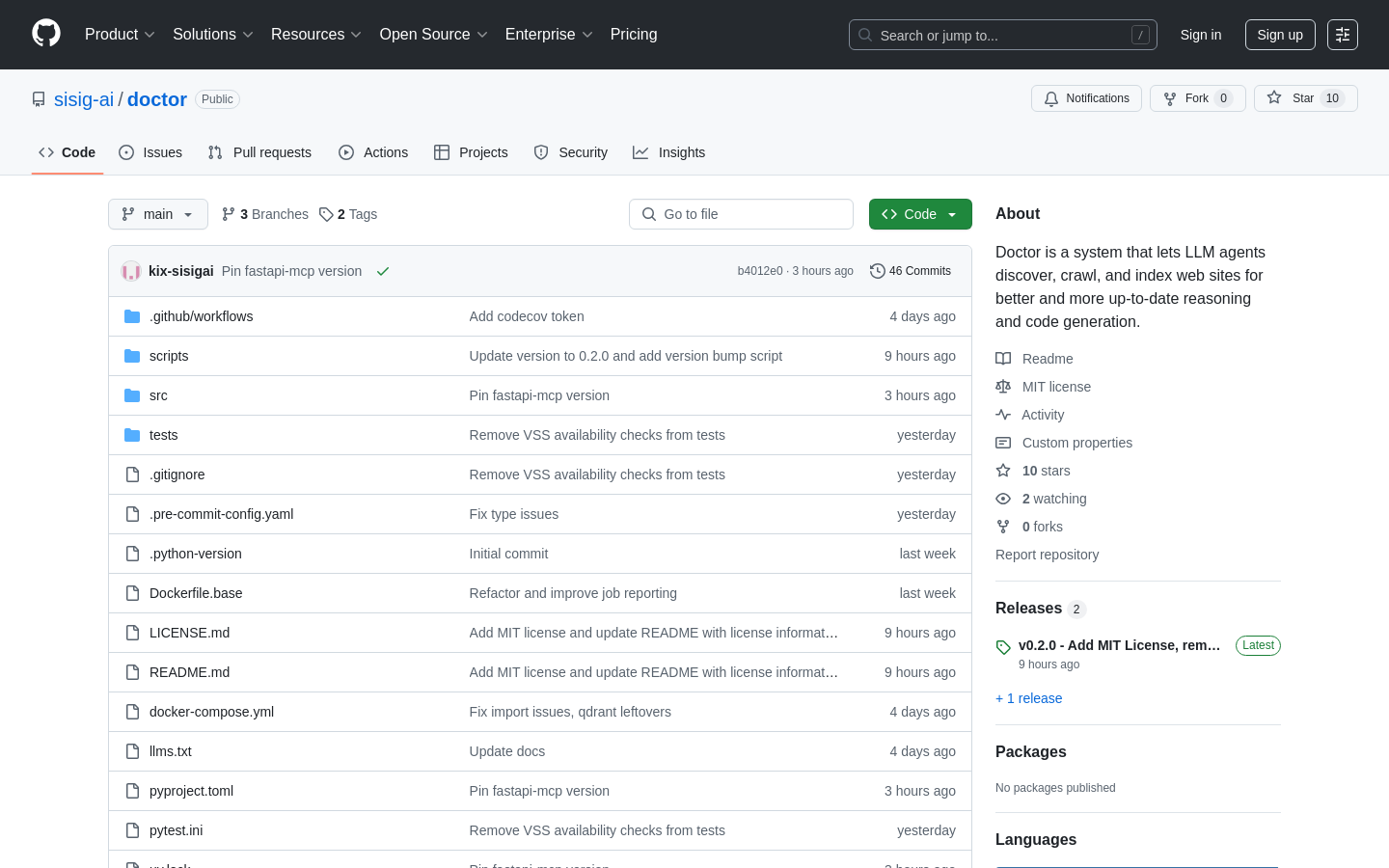Open the .pre-commit-config.yaml file
The image size is (1389, 868).
click(221, 514)
